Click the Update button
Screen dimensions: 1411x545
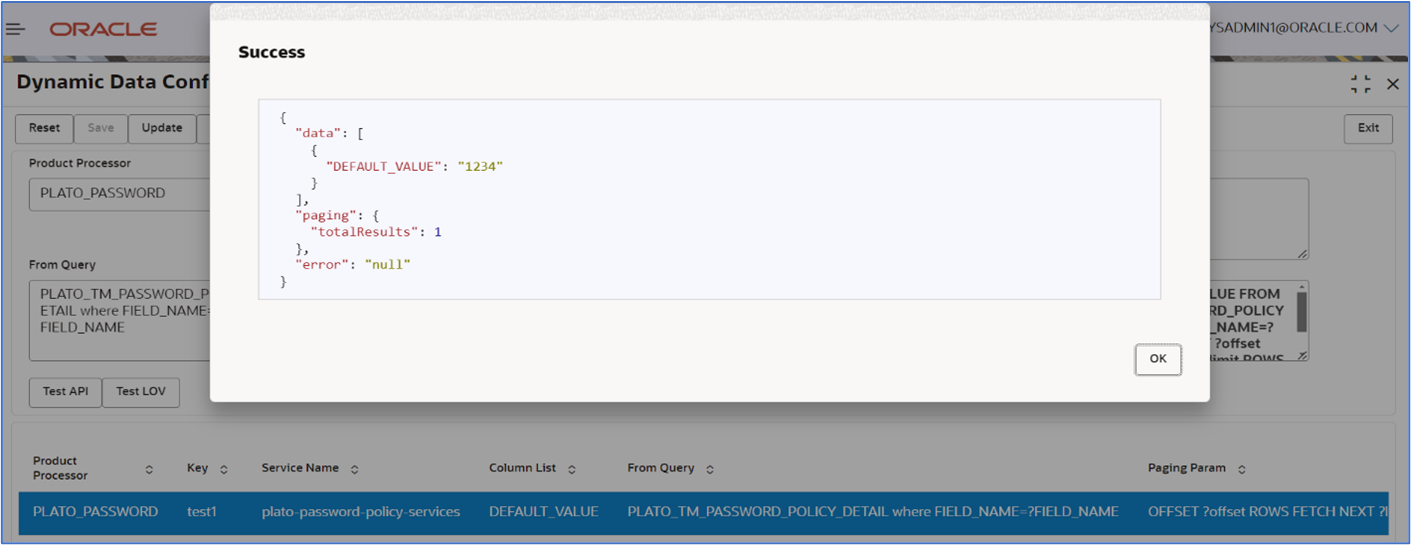pyautogui.click(x=162, y=128)
